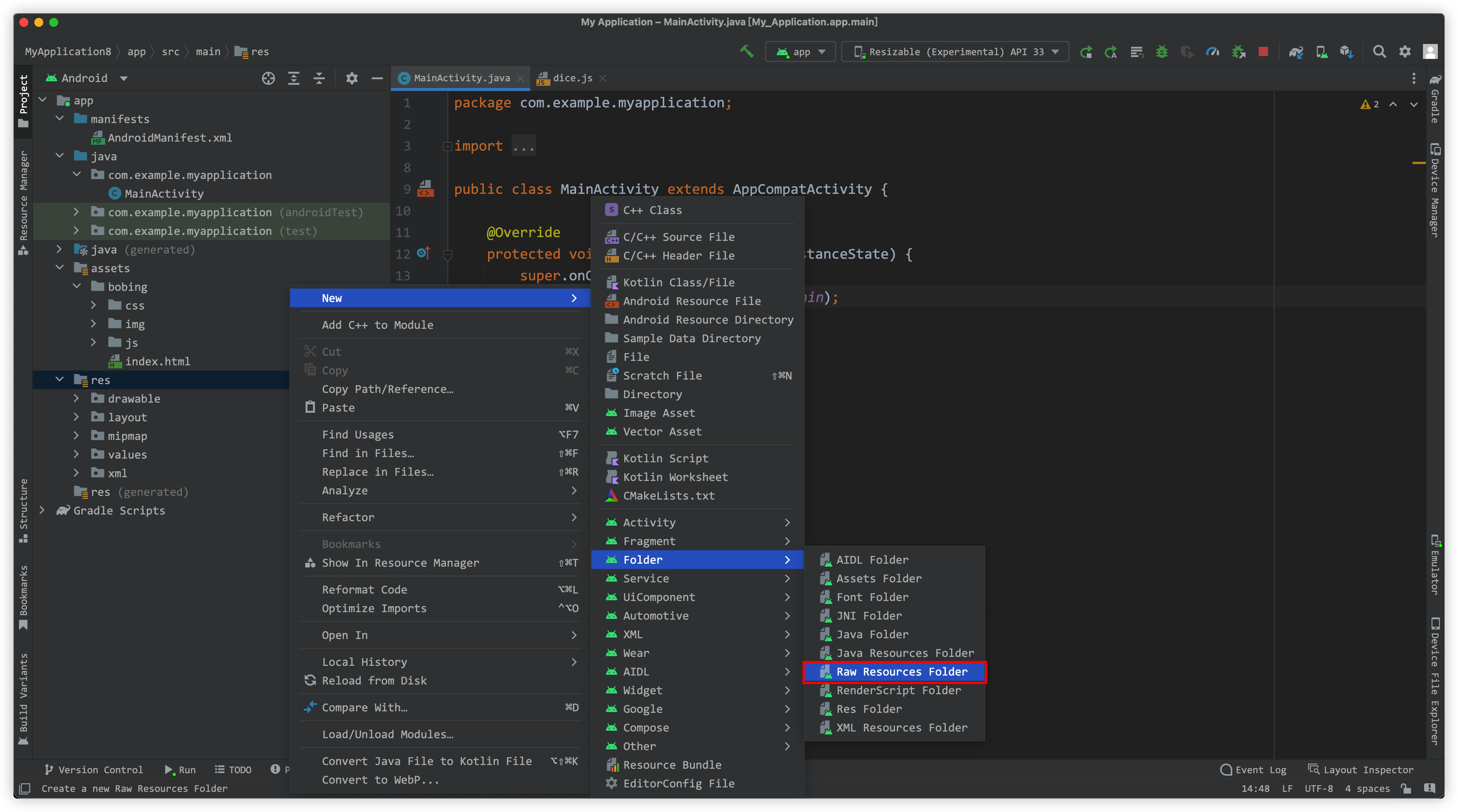Open Search Everywhere magnifier icon
The width and height of the screenshot is (1458, 812).
click(1379, 51)
